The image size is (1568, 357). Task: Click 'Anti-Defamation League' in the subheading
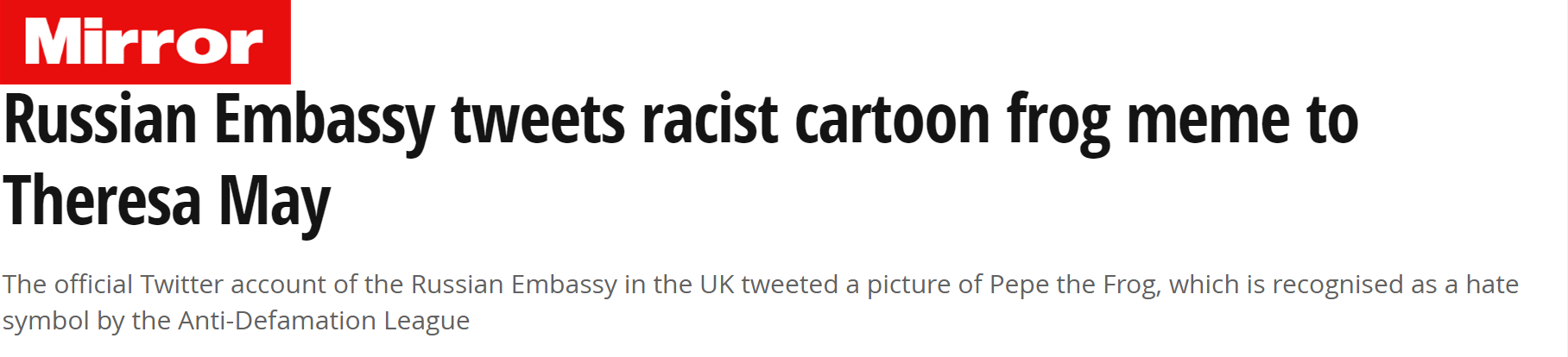point(324,321)
